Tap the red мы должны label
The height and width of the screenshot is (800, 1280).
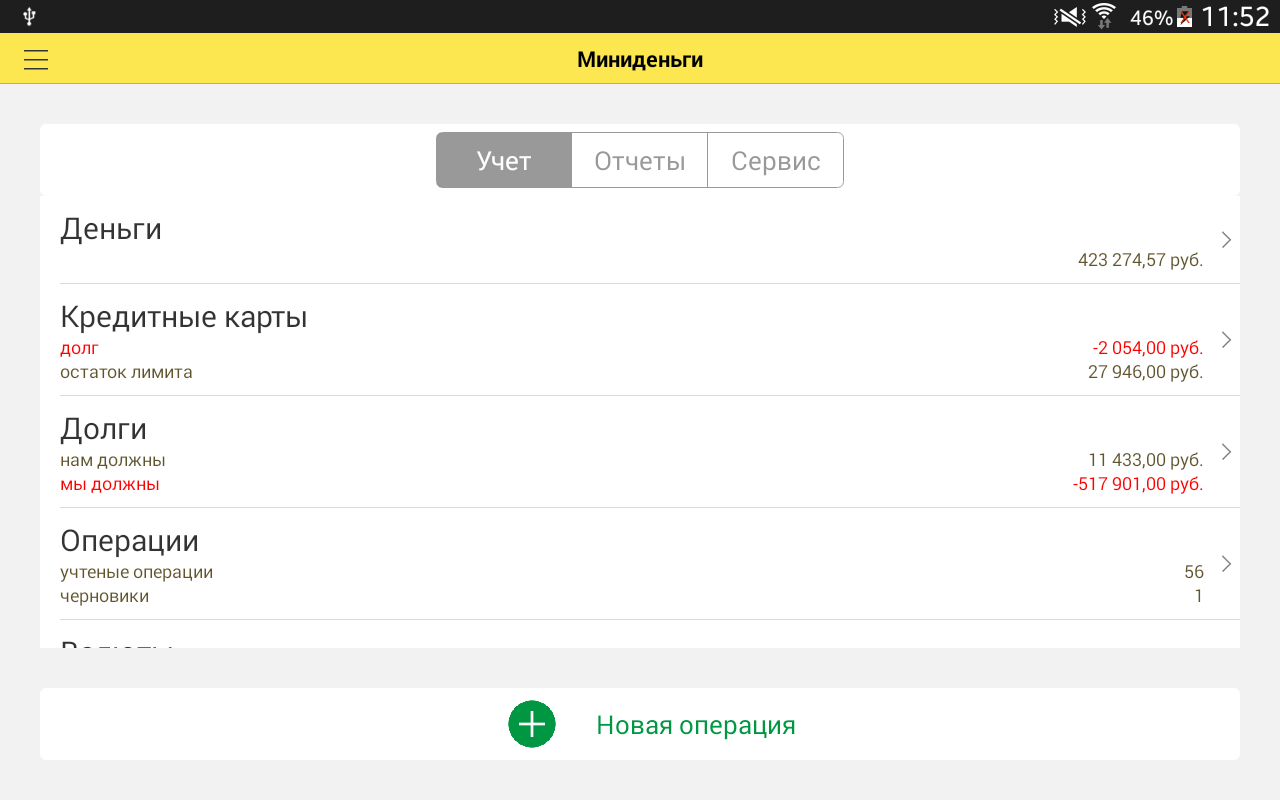click(x=110, y=484)
